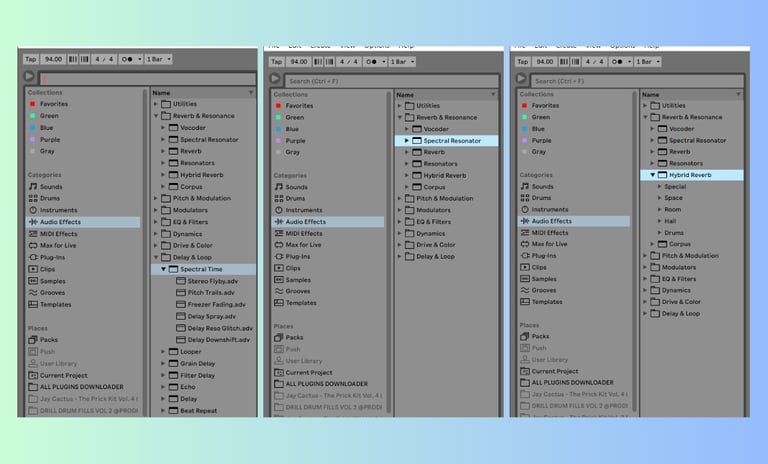768x464 pixels.
Task: Click browser preview icon beside left search field
Action: point(29,76)
